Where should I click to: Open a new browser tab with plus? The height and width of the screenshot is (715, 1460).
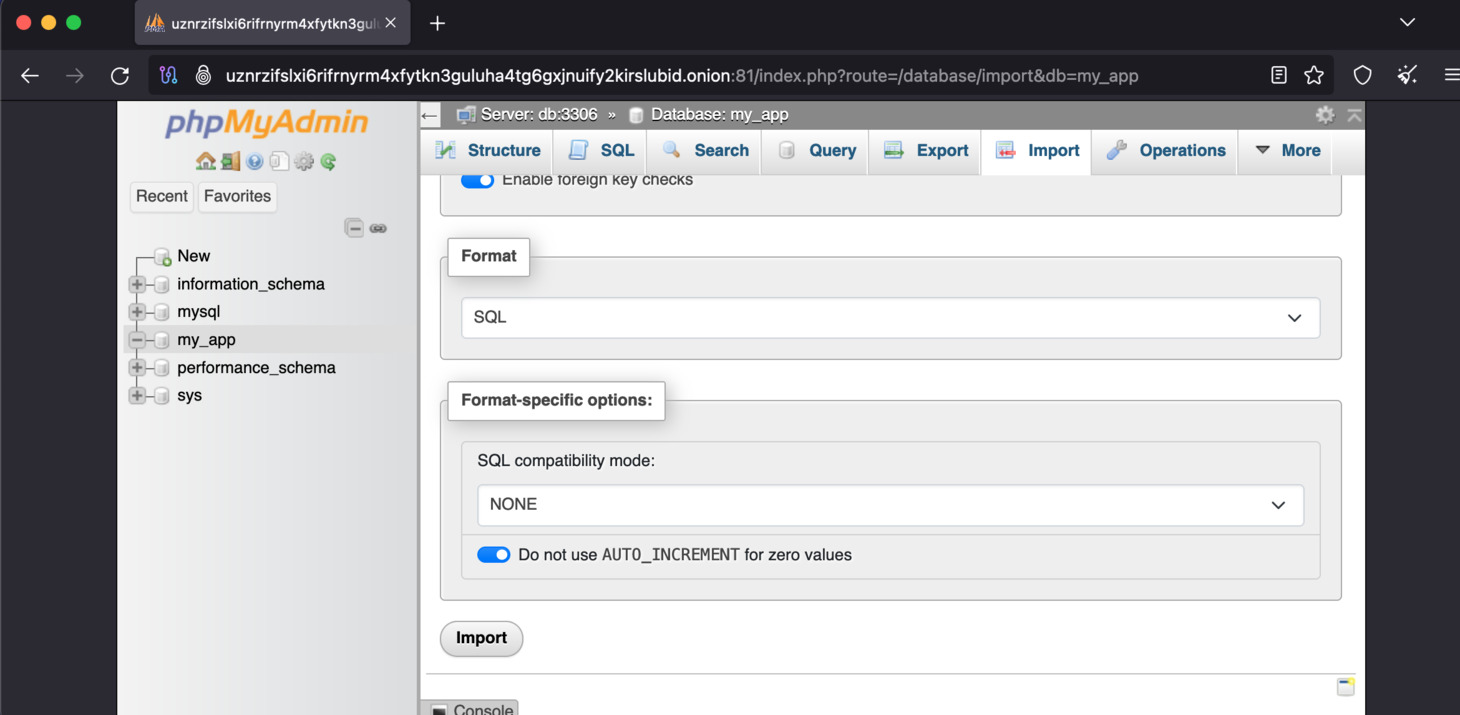[437, 23]
